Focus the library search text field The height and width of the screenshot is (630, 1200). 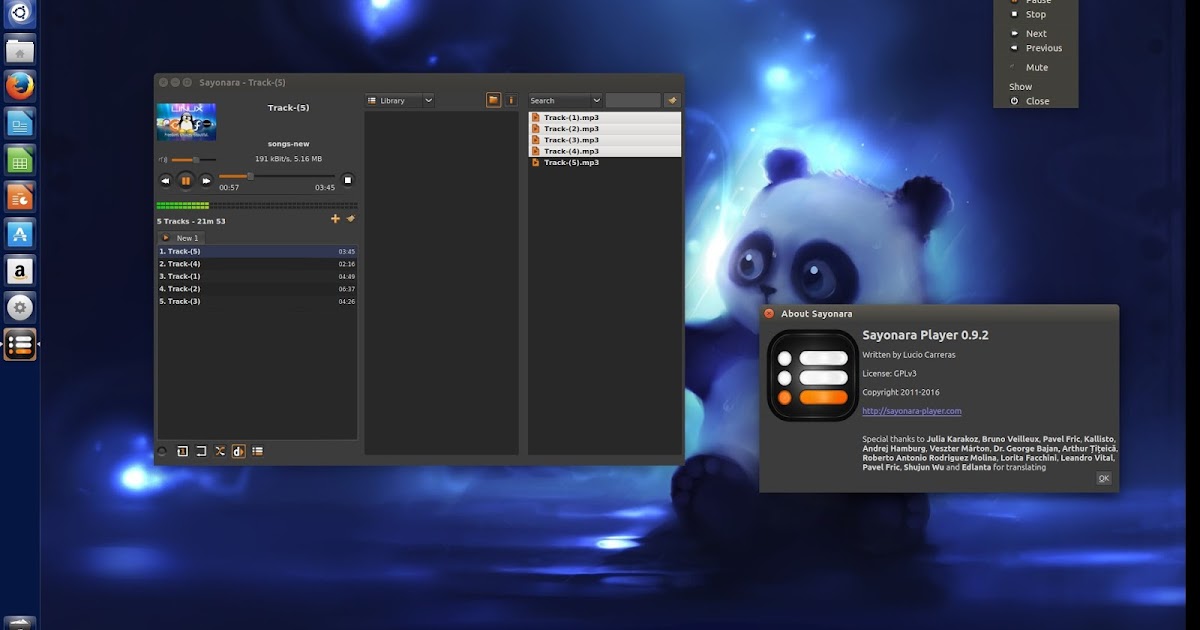(633, 100)
